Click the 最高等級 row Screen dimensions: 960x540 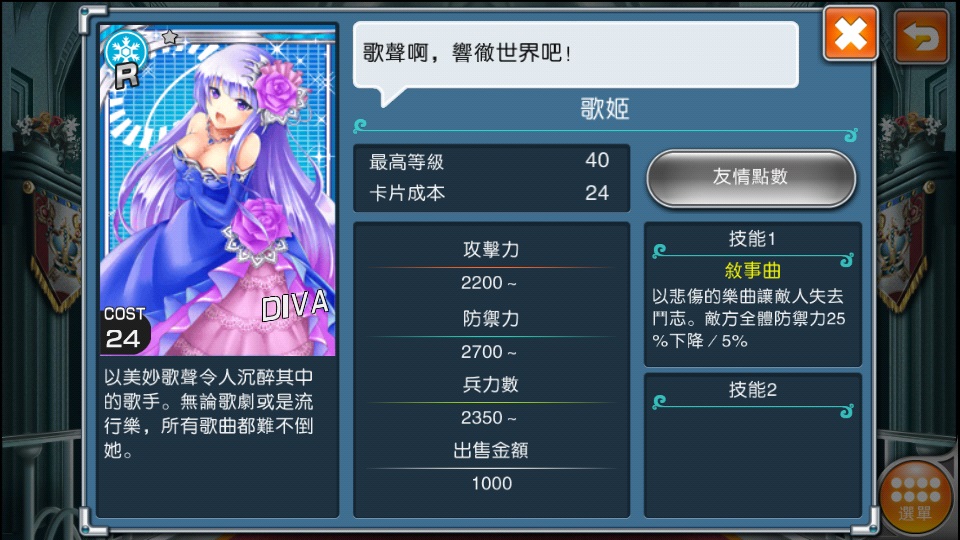(x=491, y=162)
